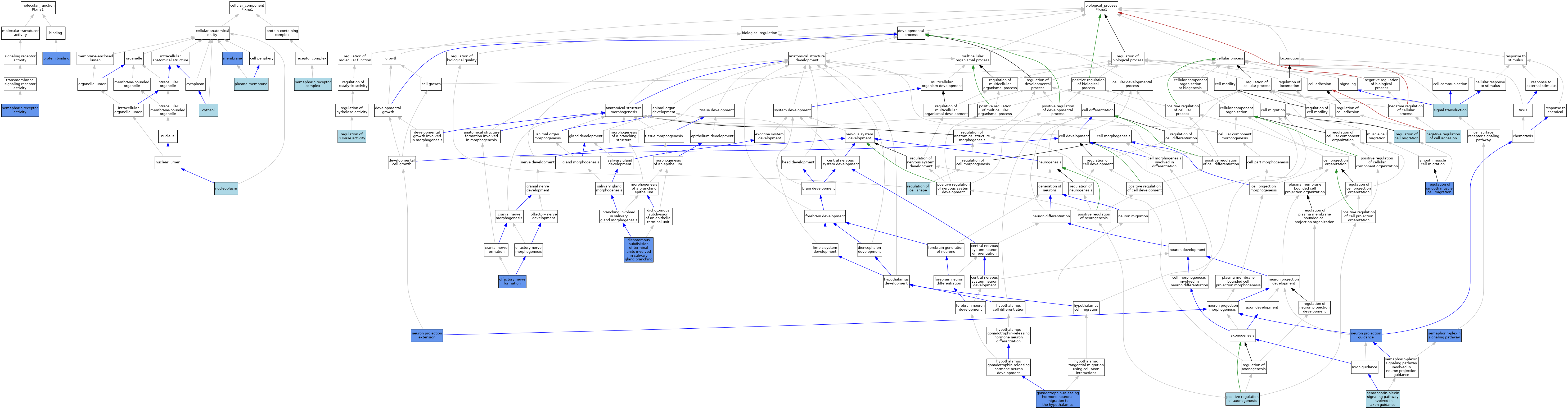Click 'semaphorin-plexin signaling pathway involved in axon guidance'

[x=1383, y=399]
